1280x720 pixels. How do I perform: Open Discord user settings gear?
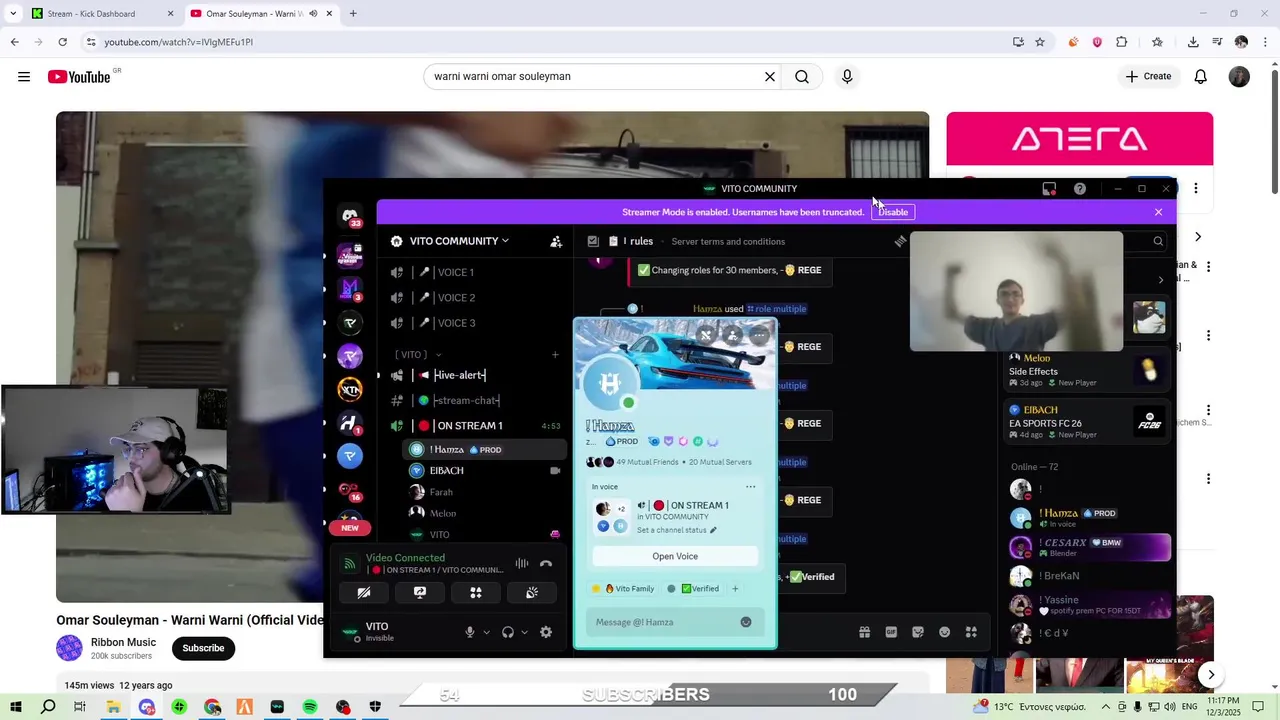546,632
